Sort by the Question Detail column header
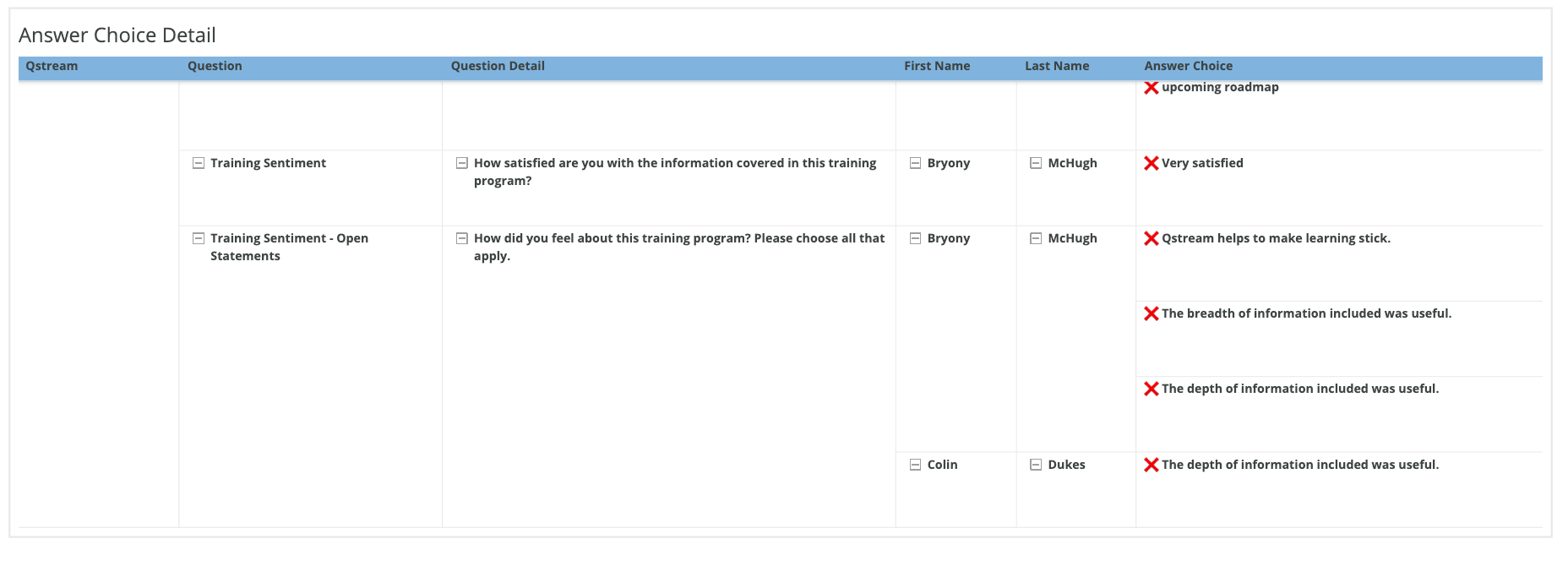Image resolution: width=1568 pixels, height=561 pixels. (498, 66)
